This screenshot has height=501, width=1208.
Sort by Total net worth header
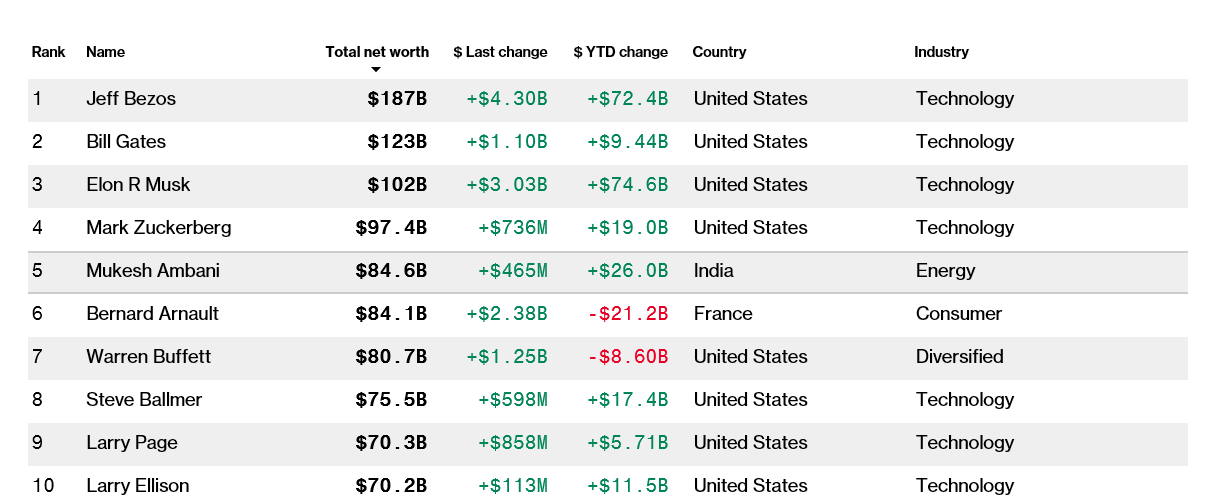[377, 52]
